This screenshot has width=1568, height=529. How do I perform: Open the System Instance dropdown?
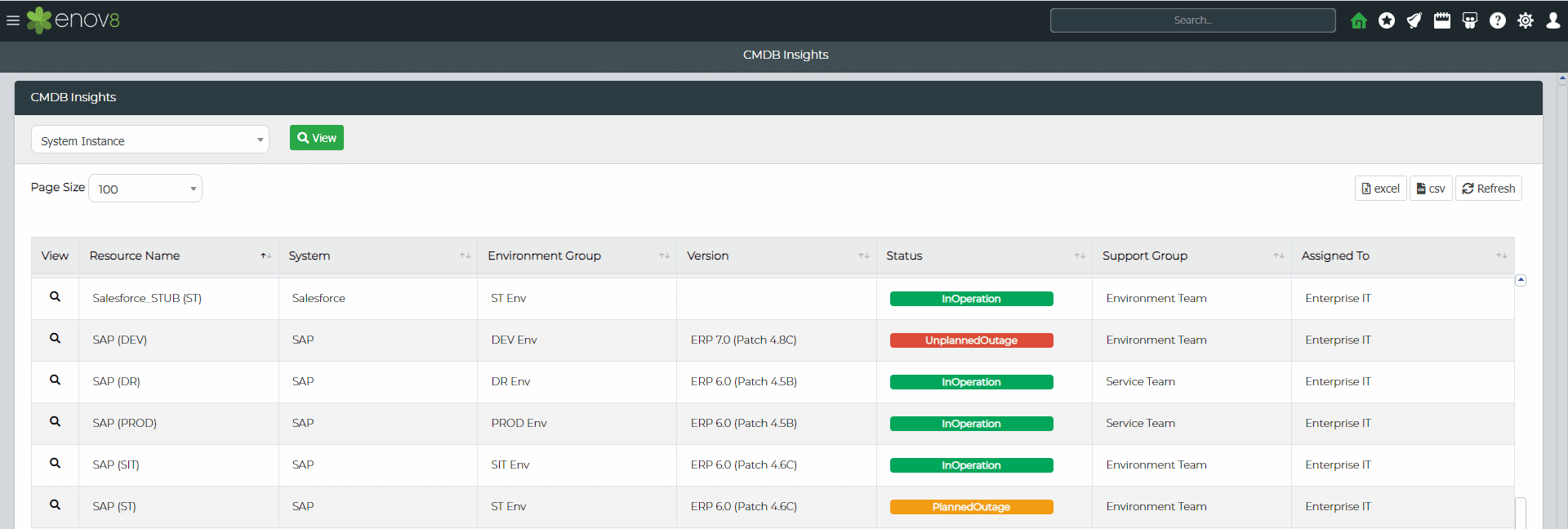[x=150, y=140]
